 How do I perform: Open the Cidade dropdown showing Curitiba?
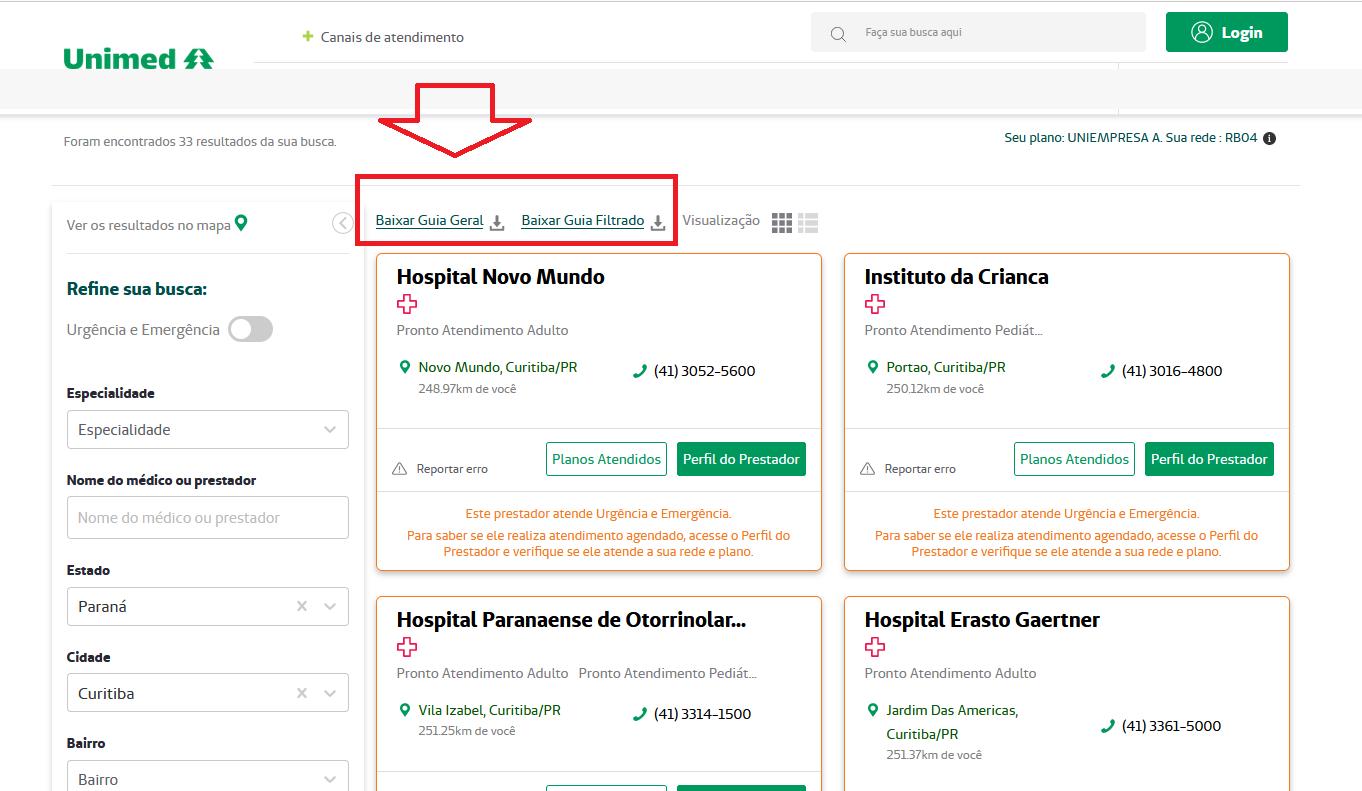tap(208, 693)
